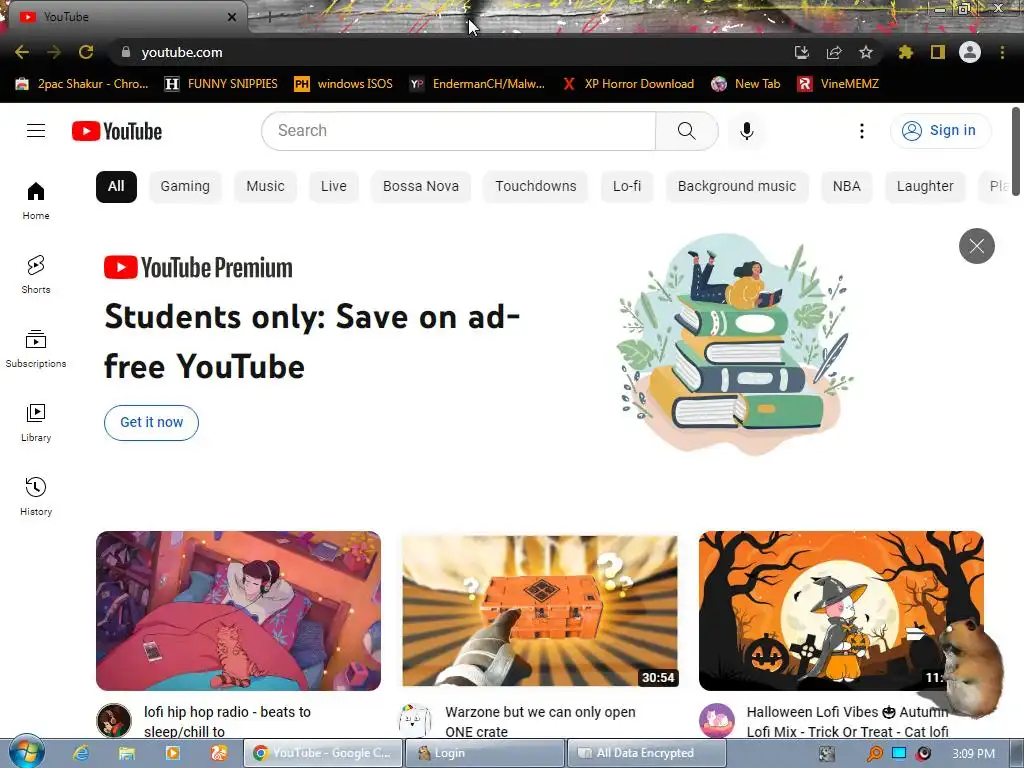The width and height of the screenshot is (1024, 768).
Task: Open Halloween Lofi channel avatar
Action: pos(716,720)
